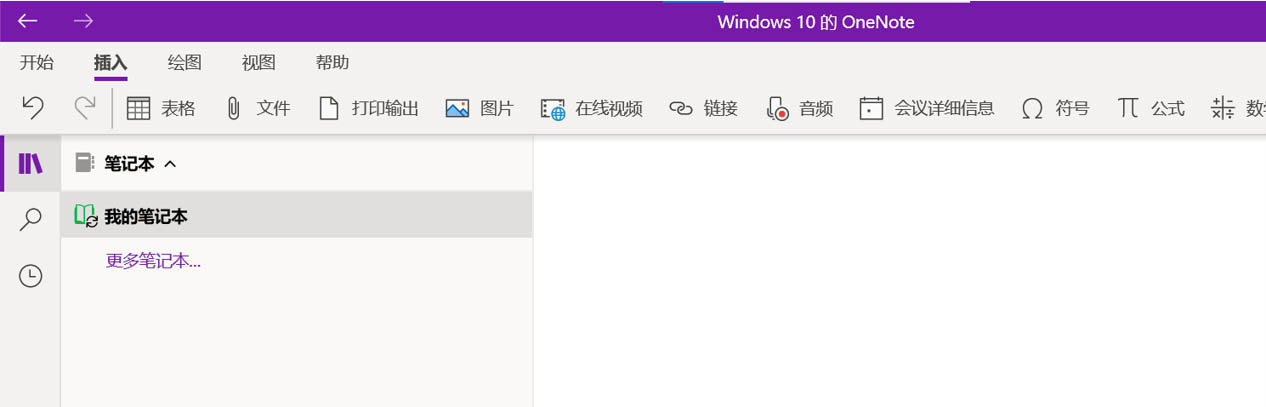
Task: Toggle the notebooks navigation pane icon
Action: click(31, 164)
